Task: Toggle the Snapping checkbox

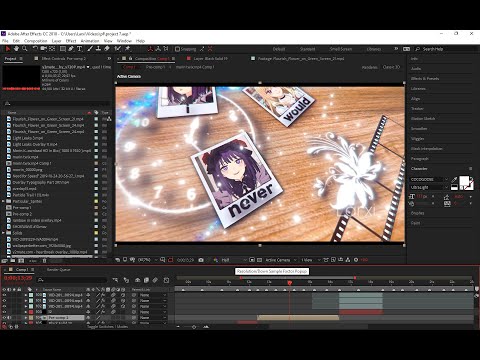Action: pyautogui.click(x=177, y=49)
